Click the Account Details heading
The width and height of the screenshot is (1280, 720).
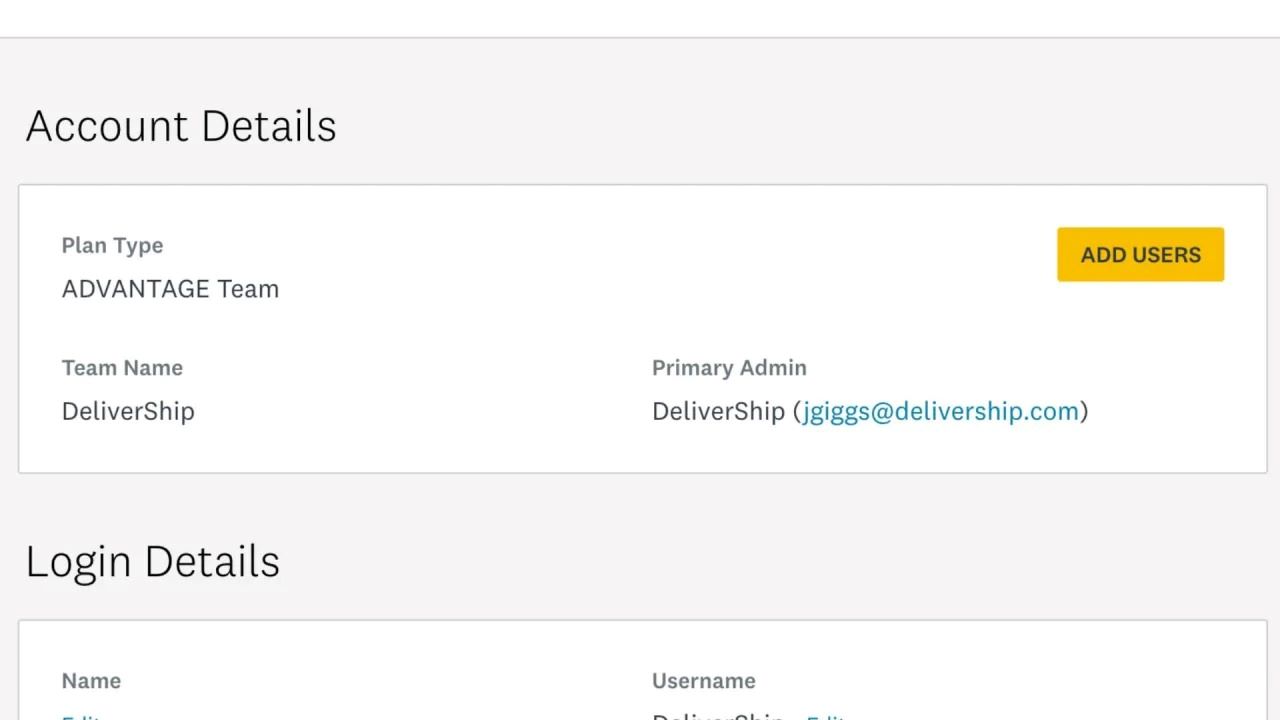(x=181, y=127)
